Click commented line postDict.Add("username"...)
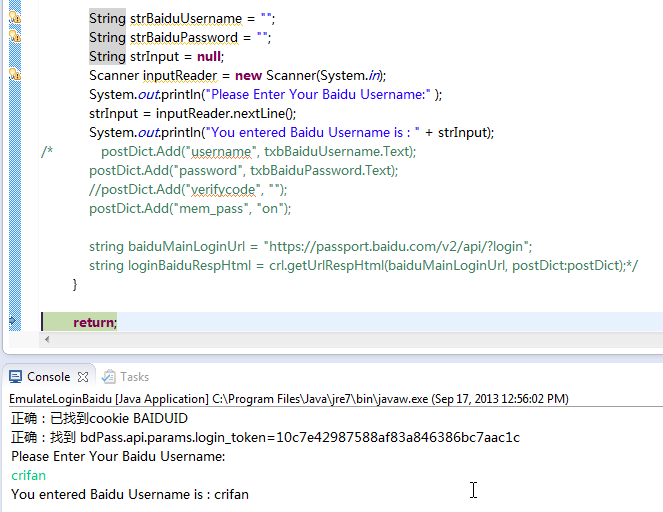This screenshot has height=512, width=663. pyautogui.click(x=258, y=151)
